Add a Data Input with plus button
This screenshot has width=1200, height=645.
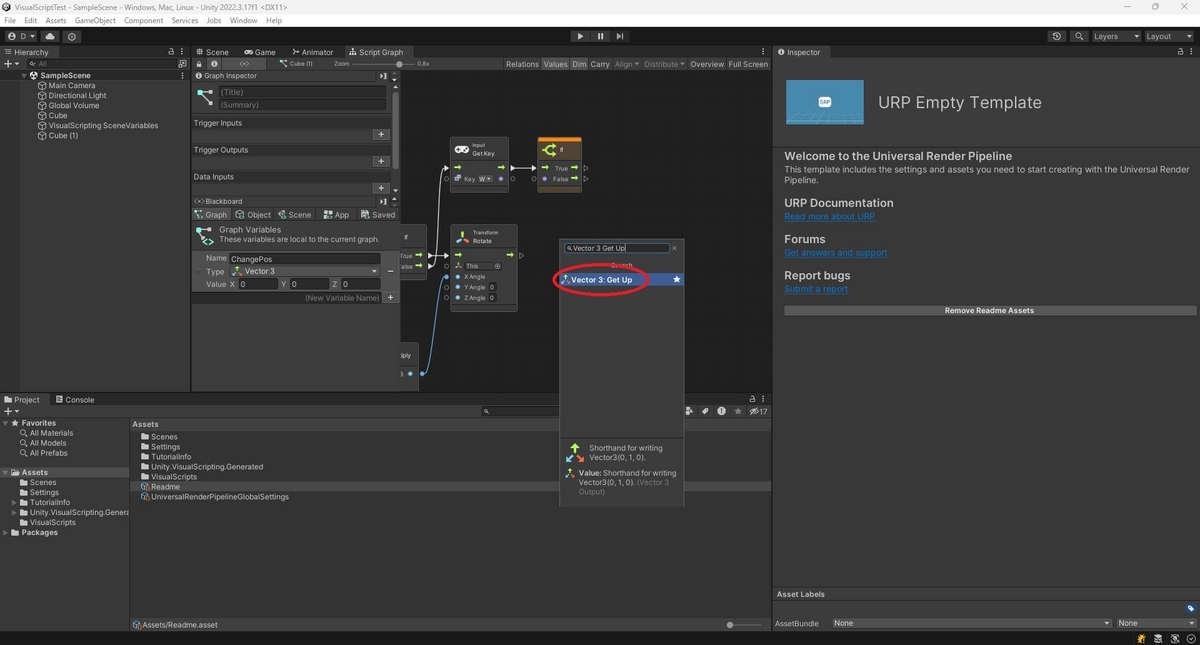click(x=380, y=188)
